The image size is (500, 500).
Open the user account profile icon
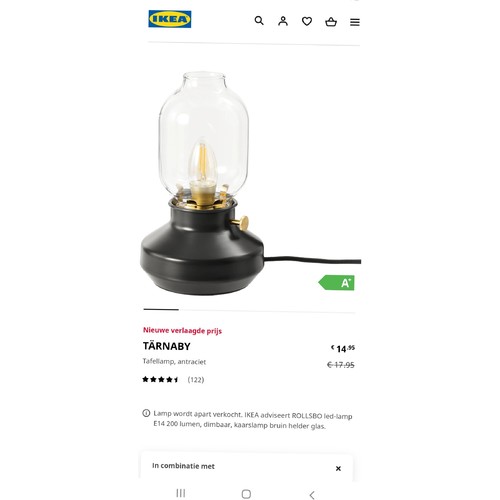283,21
